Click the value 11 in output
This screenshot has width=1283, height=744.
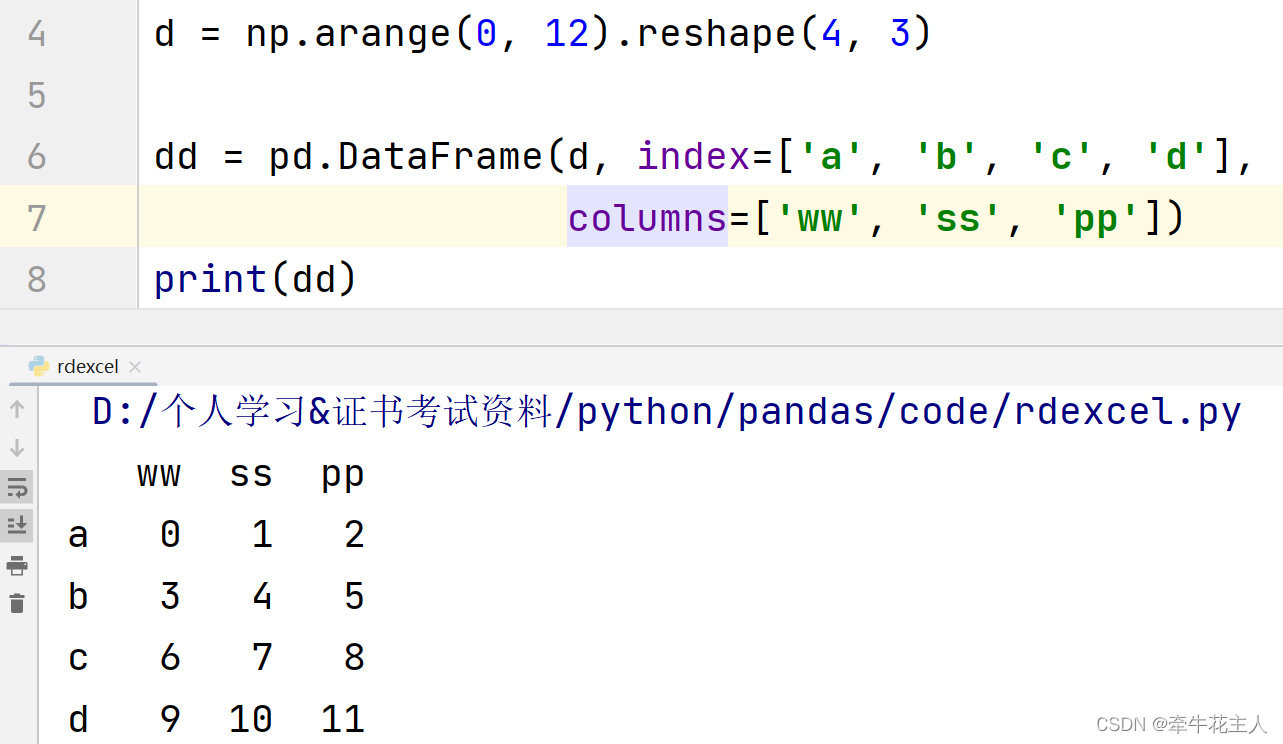pos(343,719)
